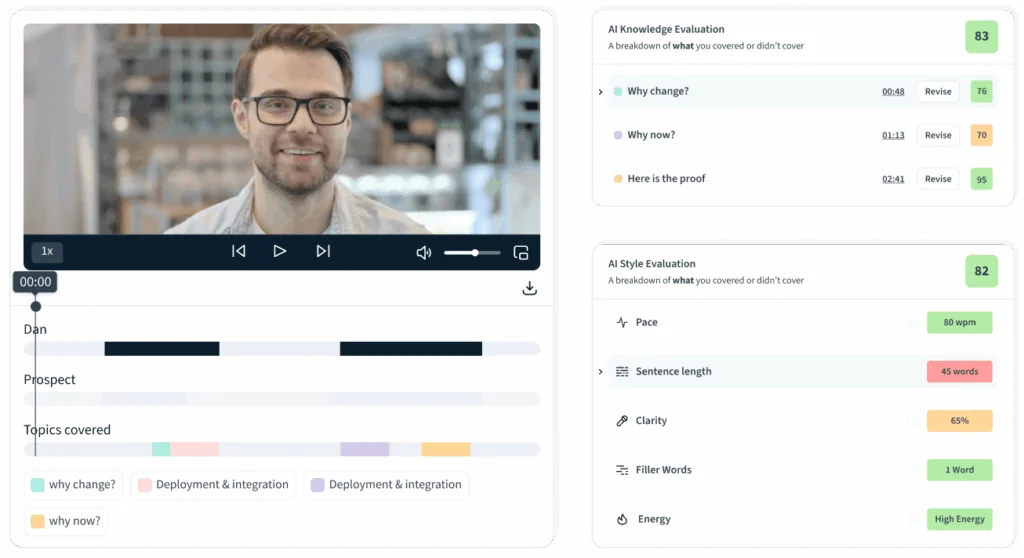Click the Pace pulse icon

622,322
